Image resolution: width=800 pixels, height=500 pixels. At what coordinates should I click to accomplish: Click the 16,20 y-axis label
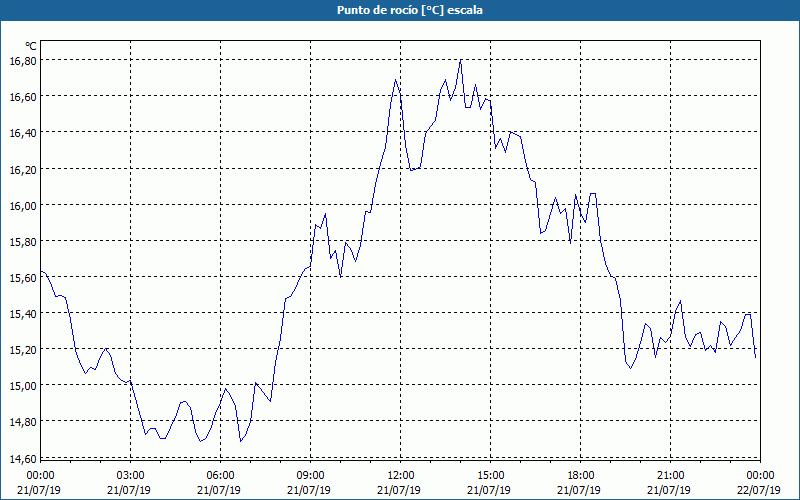(x=22, y=169)
